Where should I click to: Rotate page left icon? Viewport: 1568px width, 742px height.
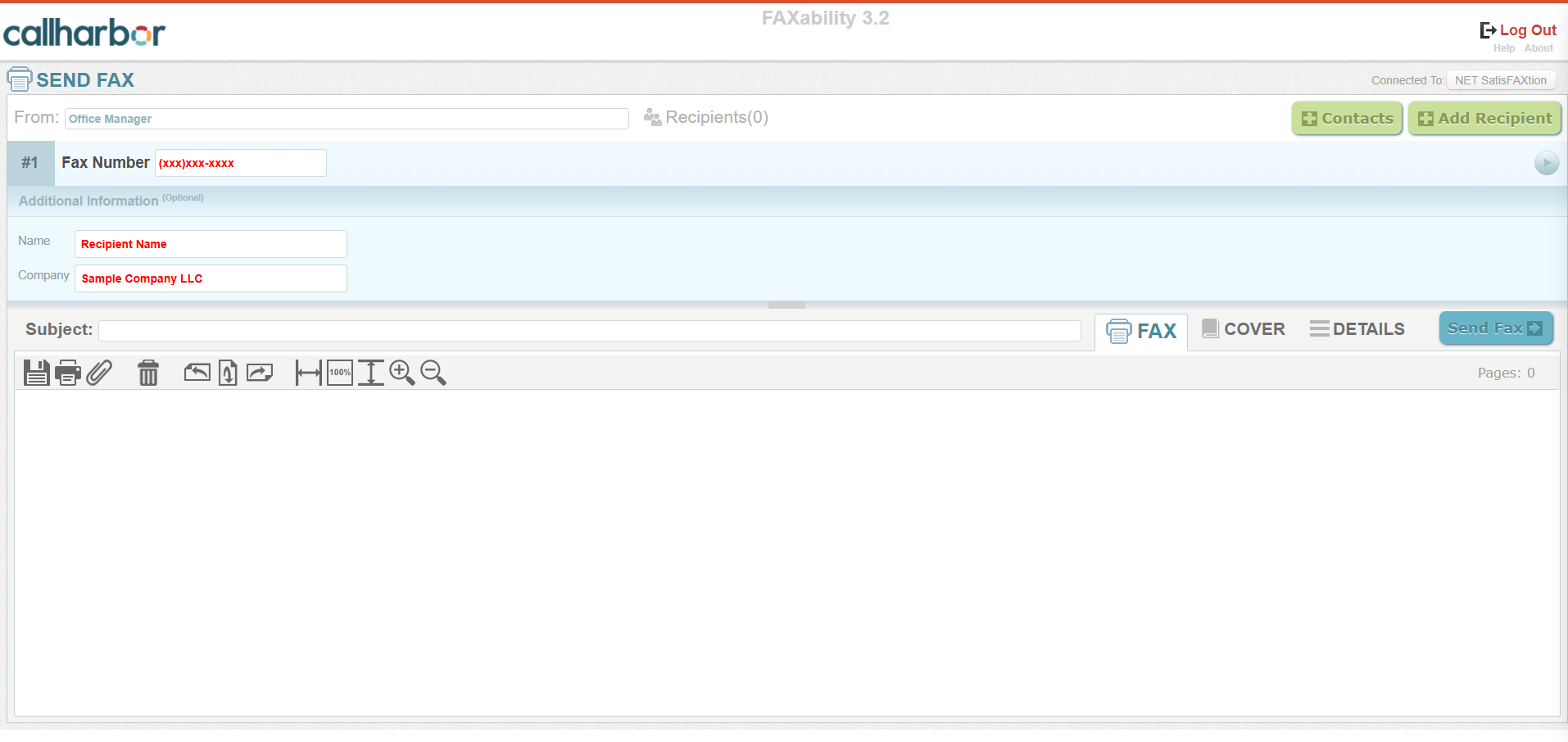coord(197,373)
